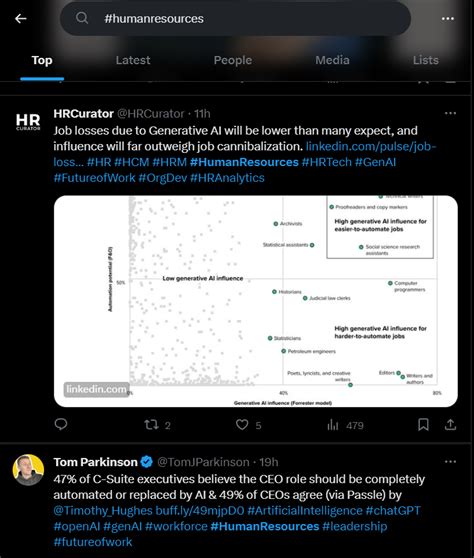Bookmark the HRCurator post
474x558 pixels.
[x=423, y=424]
